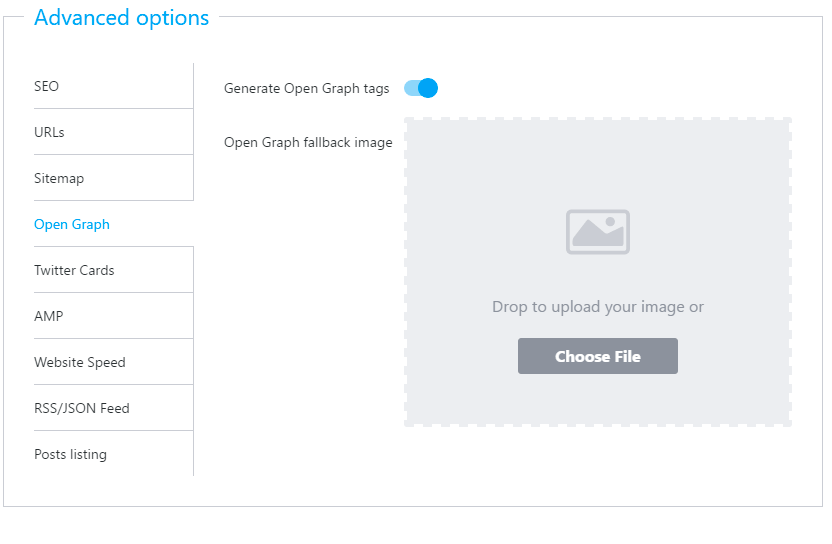Viewport: 832px width, 544px height.
Task: Click the Generate Open Graph tags label
Action: [307, 88]
